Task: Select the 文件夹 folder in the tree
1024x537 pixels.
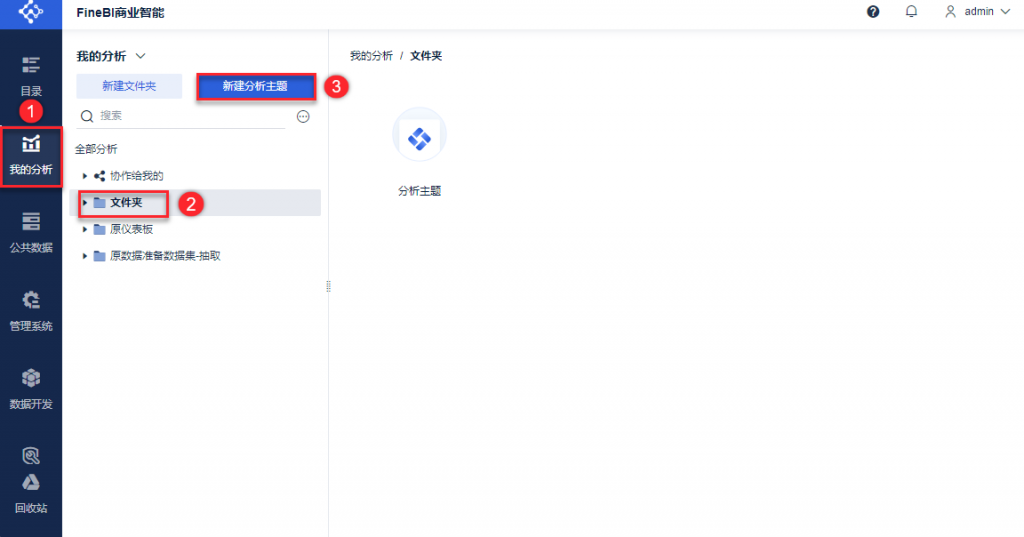Action: point(125,203)
